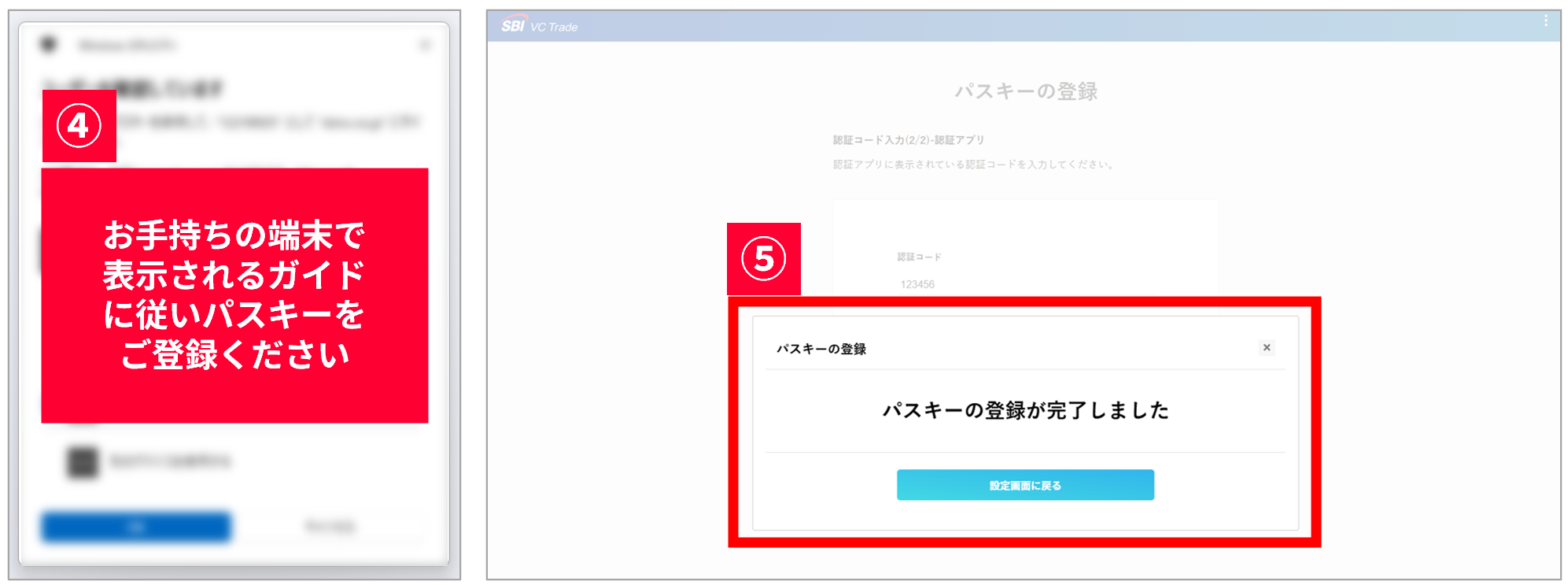Click the パスキーの登録 title inside the dialog

pos(821,349)
